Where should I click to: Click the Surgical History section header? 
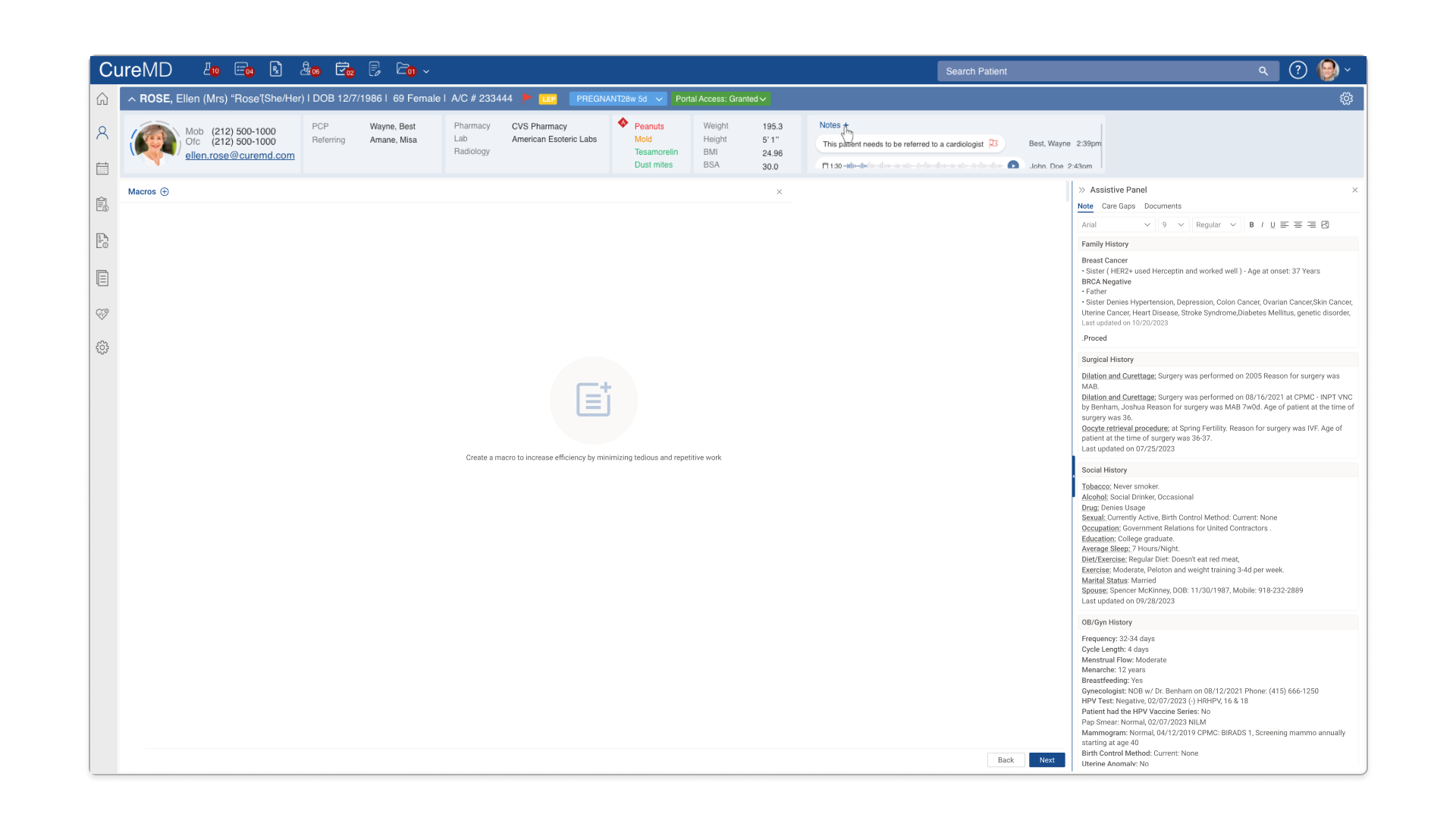click(x=1218, y=360)
